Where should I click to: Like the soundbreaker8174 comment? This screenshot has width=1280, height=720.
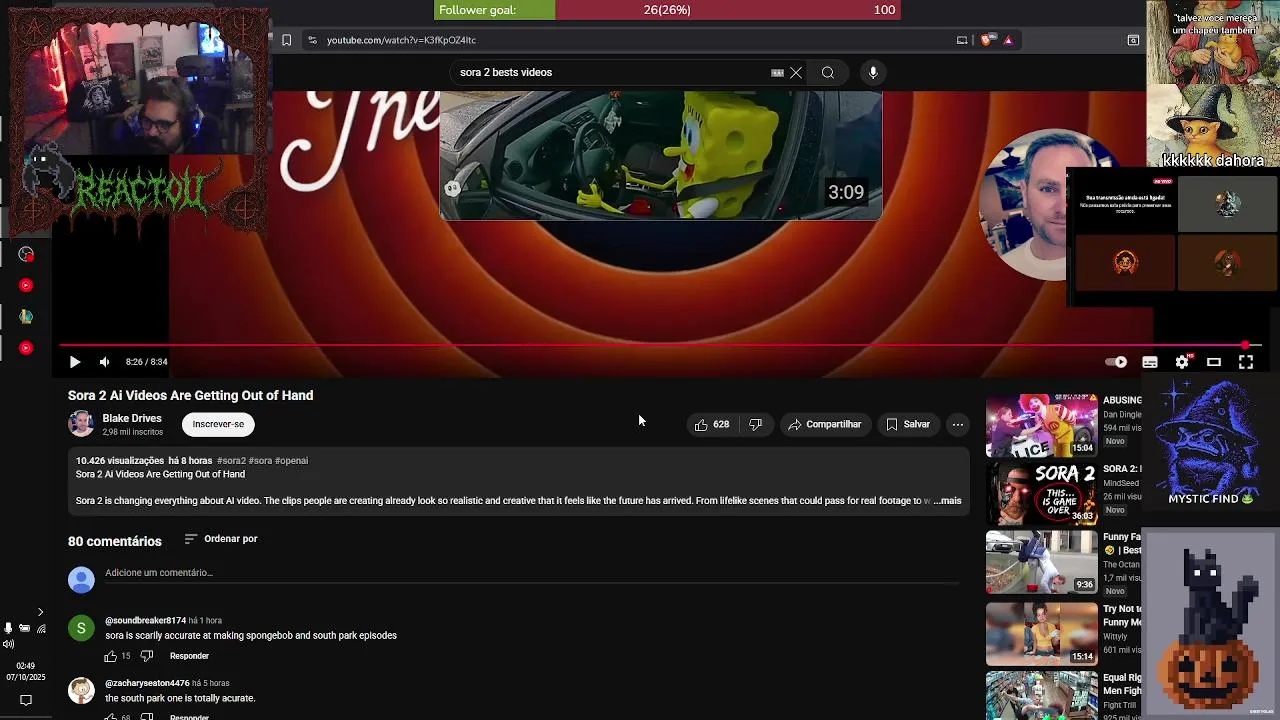click(x=111, y=656)
